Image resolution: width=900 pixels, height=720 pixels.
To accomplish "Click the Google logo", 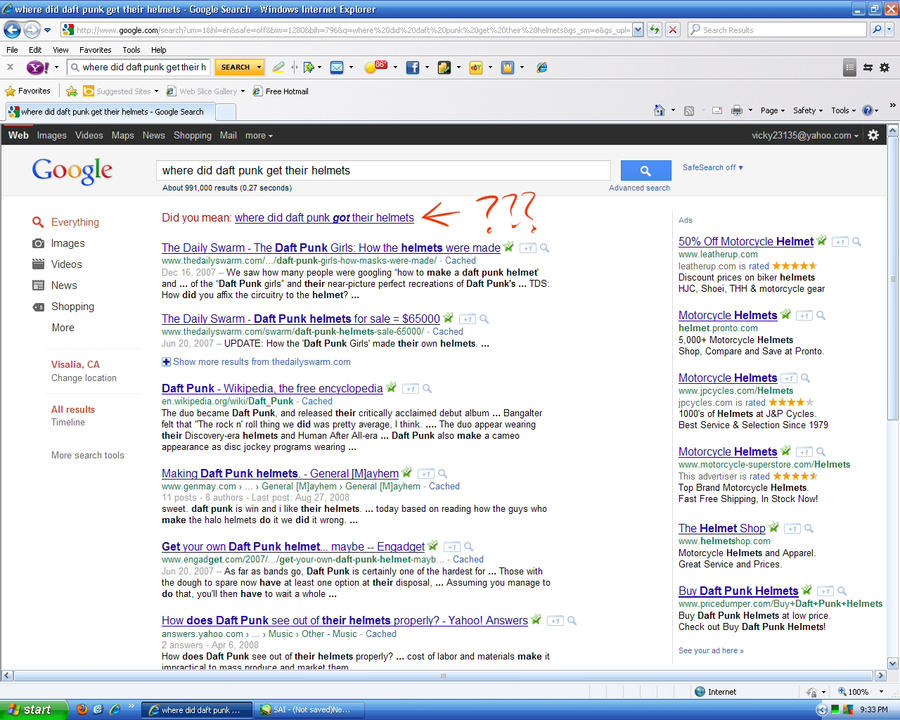I will pyautogui.click(x=72, y=171).
